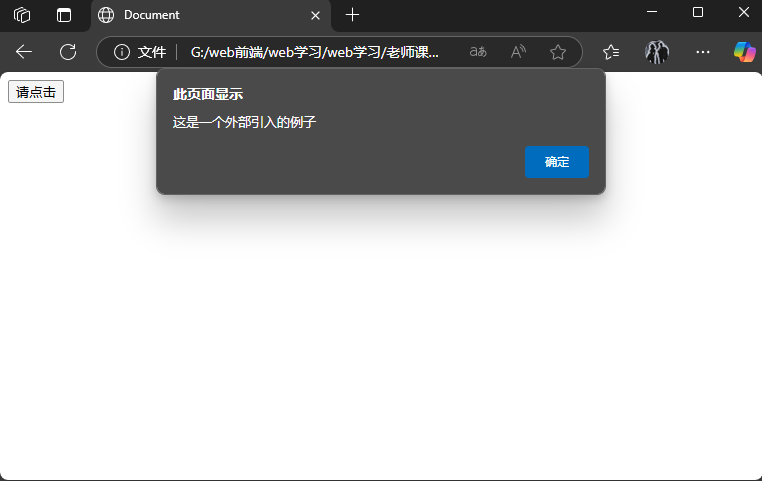This screenshot has width=762, height=481.
Task: Refresh the page
Action: coord(68,52)
